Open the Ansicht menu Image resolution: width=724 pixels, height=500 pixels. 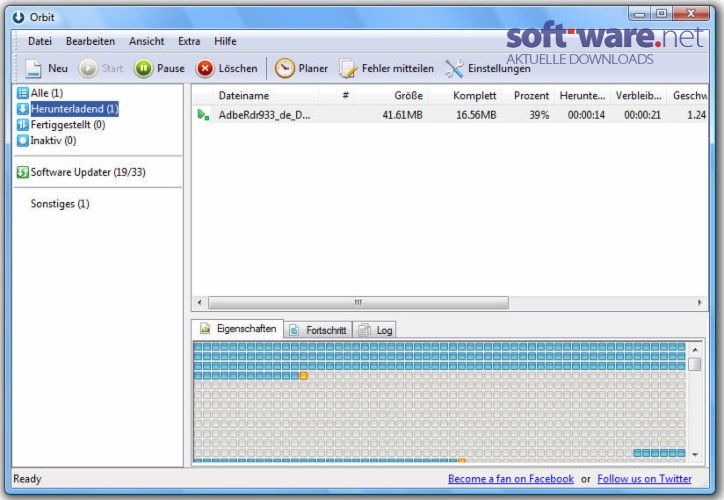[146, 41]
